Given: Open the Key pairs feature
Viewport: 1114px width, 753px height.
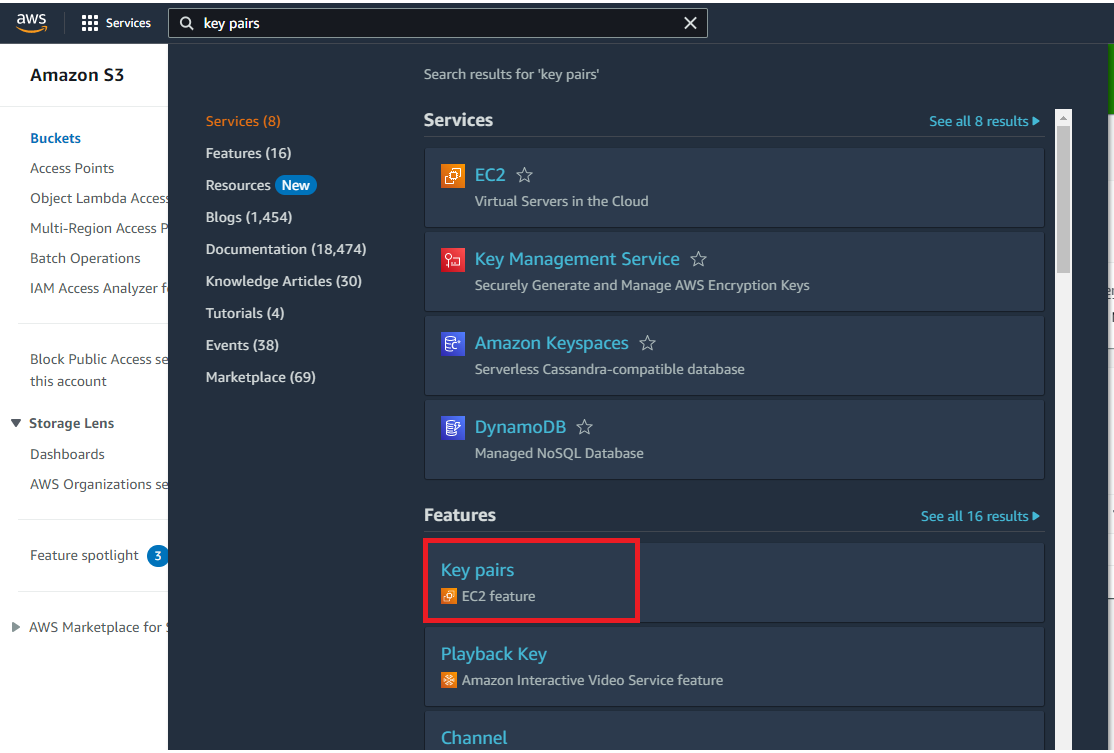Looking at the screenshot, I should coord(477,570).
